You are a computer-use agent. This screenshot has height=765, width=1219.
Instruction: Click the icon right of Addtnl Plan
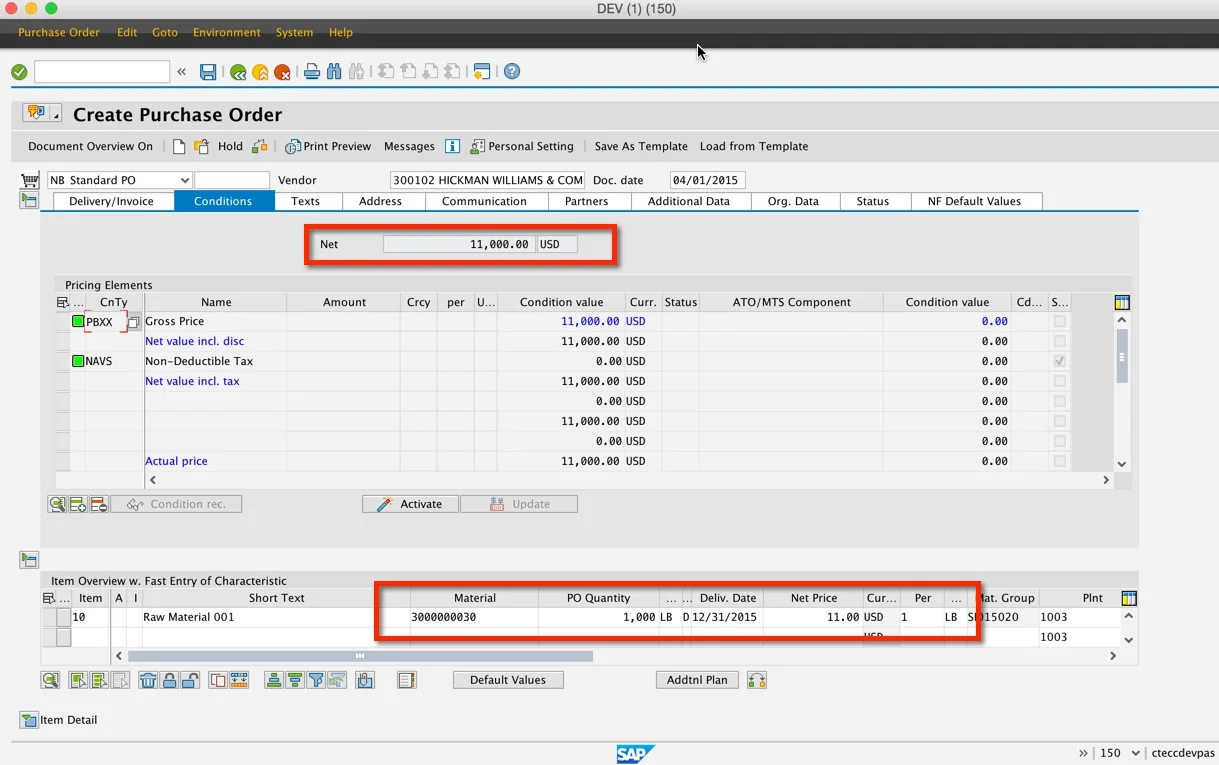(757, 680)
